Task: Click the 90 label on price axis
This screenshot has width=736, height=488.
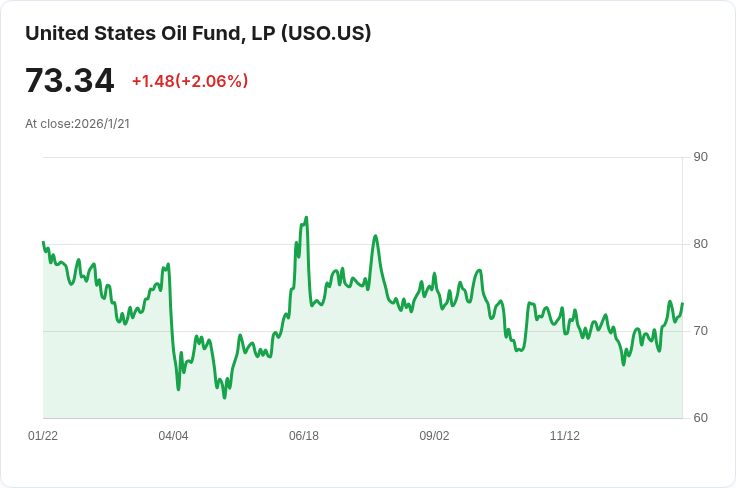Action: (700, 157)
